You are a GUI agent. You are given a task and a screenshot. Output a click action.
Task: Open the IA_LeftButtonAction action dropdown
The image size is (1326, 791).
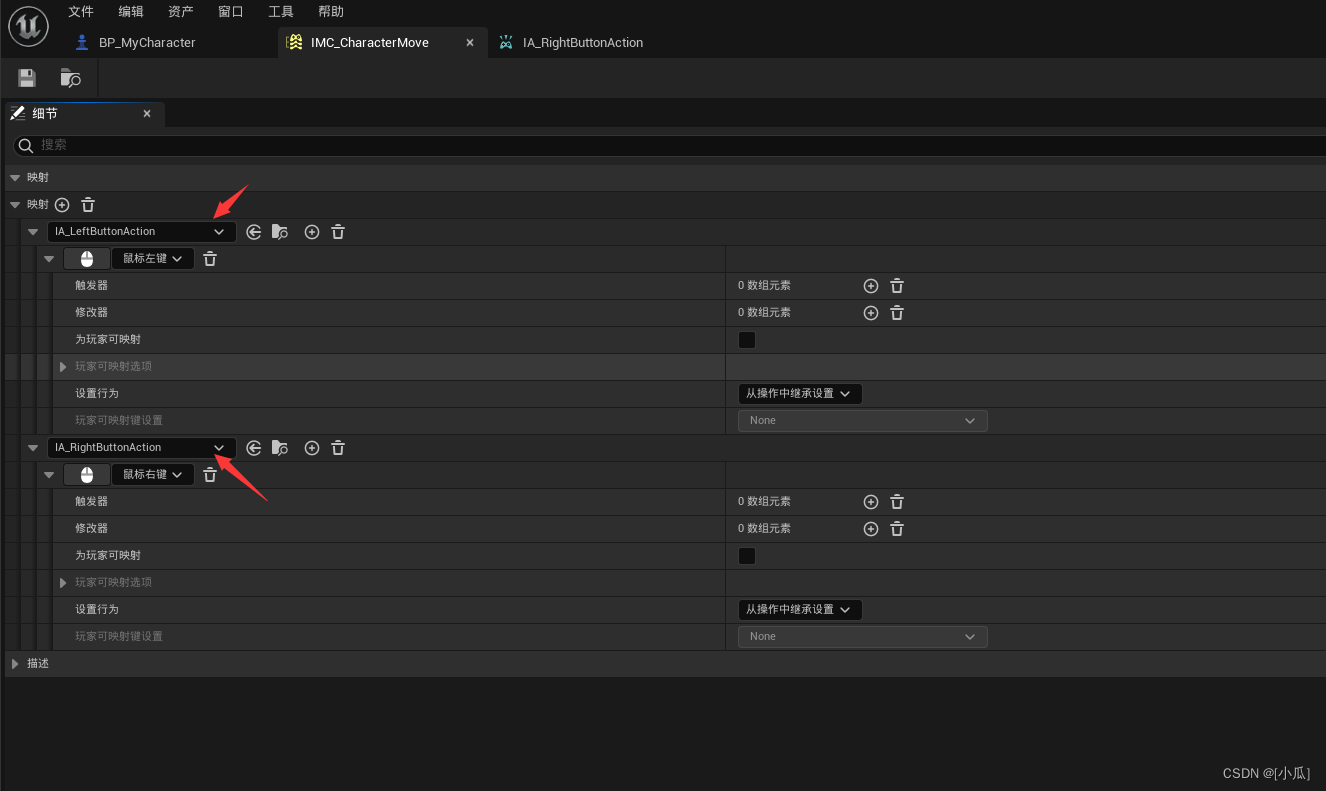pyautogui.click(x=142, y=232)
